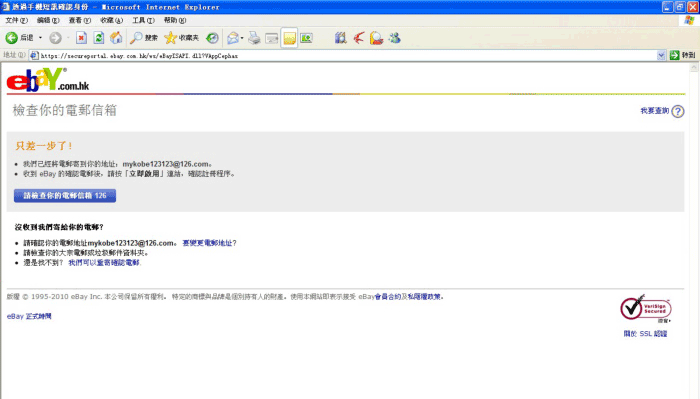This screenshot has height=399, width=700.
Task: Click the address bar URL field
Action: (348, 55)
